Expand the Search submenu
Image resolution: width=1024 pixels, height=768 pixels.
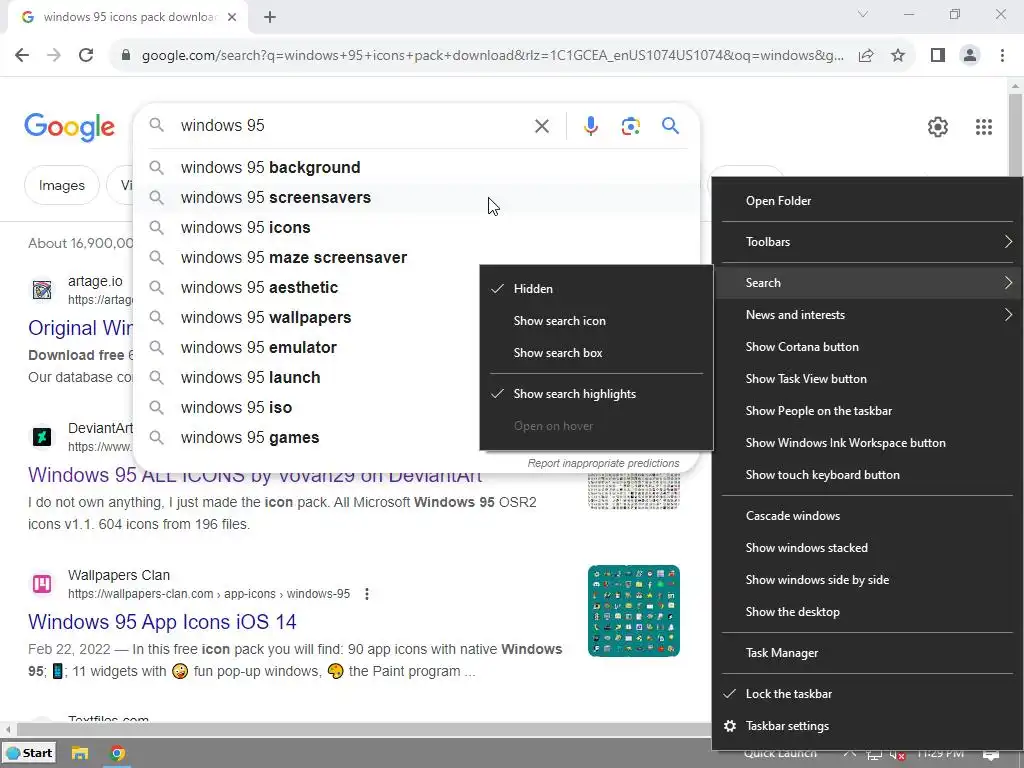867,283
